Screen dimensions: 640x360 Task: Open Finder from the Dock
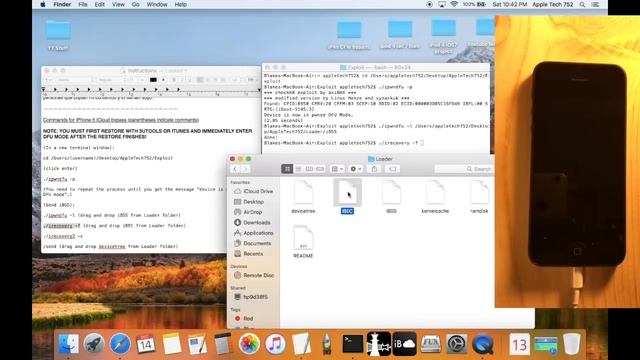coord(68,344)
